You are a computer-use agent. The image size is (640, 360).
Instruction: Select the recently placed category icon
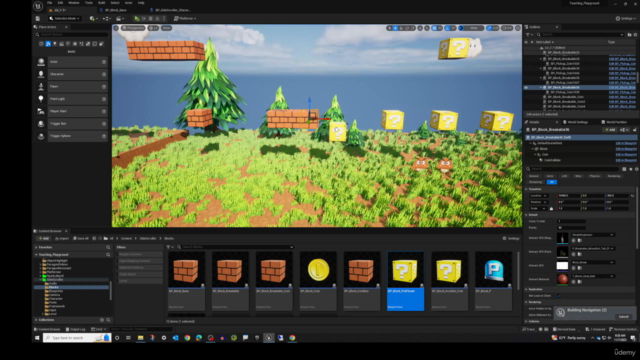point(41,44)
